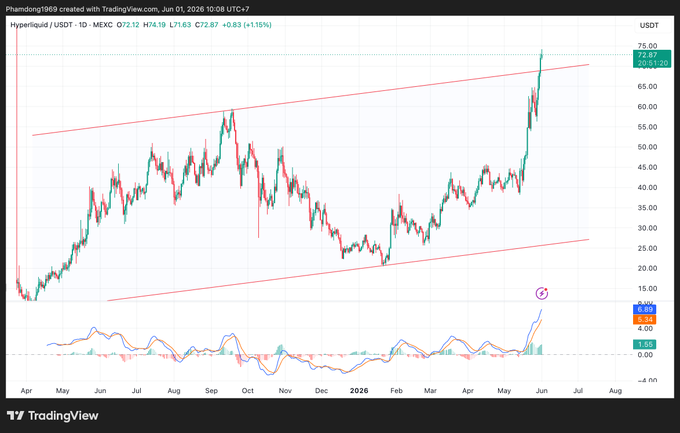The width and height of the screenshot is (680, 433).
Task: Click the 40.00 price axis label
Action: pyautogui.click(x=647, y=187)
